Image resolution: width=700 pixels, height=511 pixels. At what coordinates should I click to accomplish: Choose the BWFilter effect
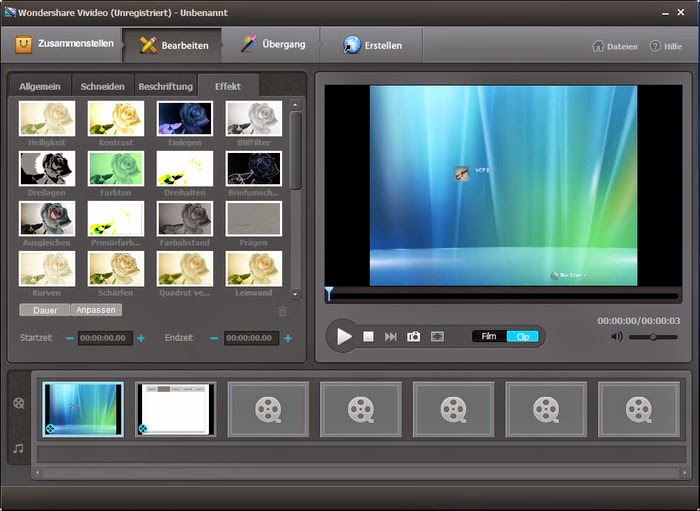[254, 118]
